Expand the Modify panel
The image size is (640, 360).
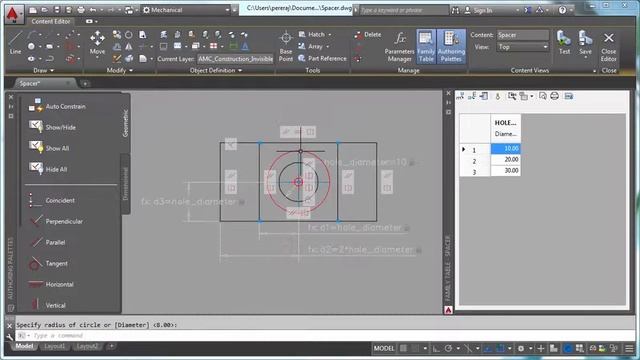(120, 71)
